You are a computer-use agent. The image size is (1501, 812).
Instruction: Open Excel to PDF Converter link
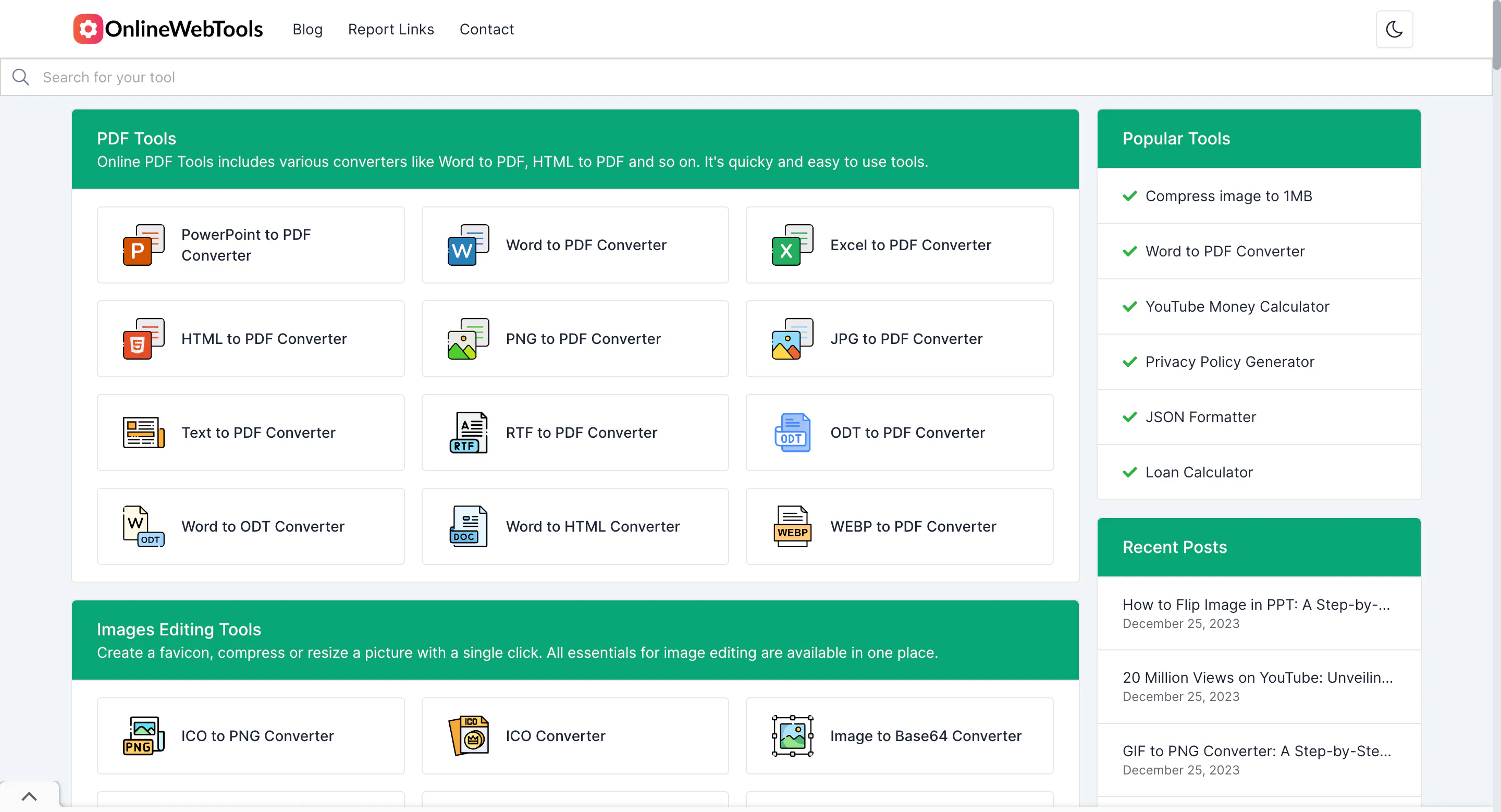click(x=910, y=245)
